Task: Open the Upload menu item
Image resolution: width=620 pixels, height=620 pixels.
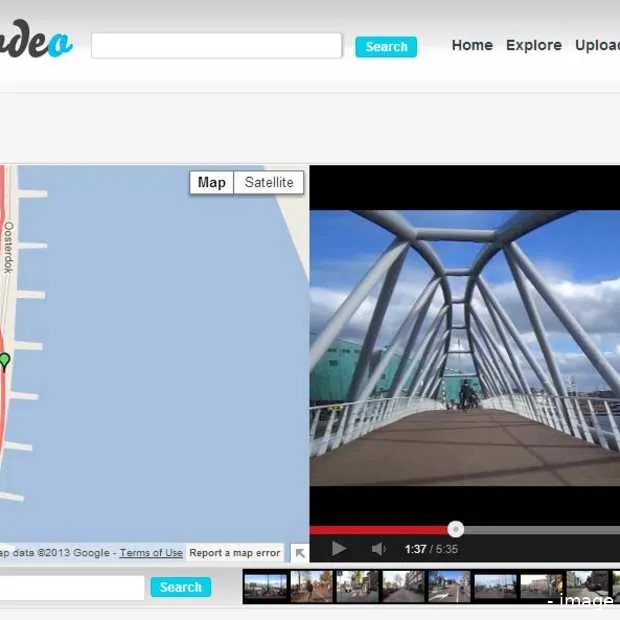Action: pos(597,45)
